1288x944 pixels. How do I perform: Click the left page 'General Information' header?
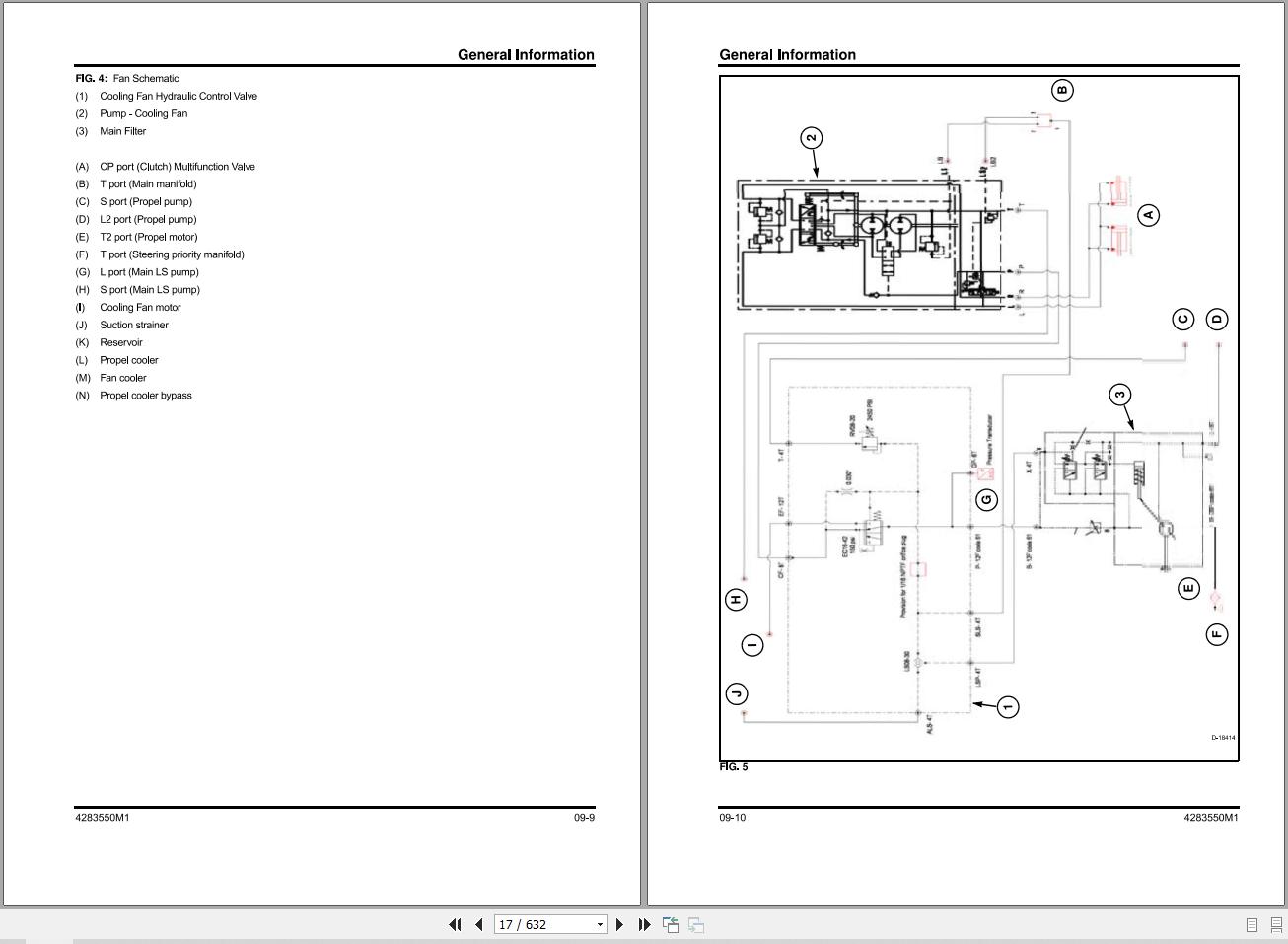point(526,55)
